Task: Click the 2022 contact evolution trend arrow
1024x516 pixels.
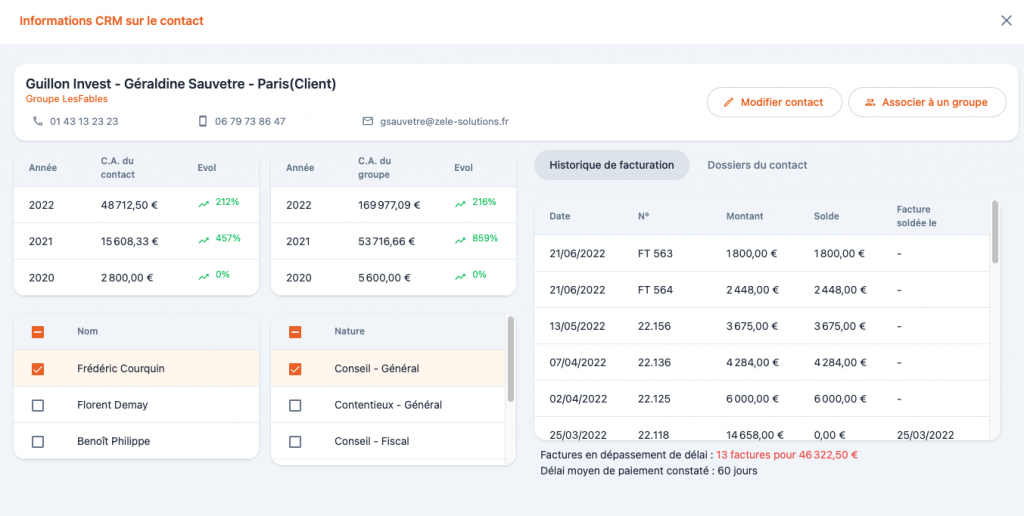Action: (204, 203)
